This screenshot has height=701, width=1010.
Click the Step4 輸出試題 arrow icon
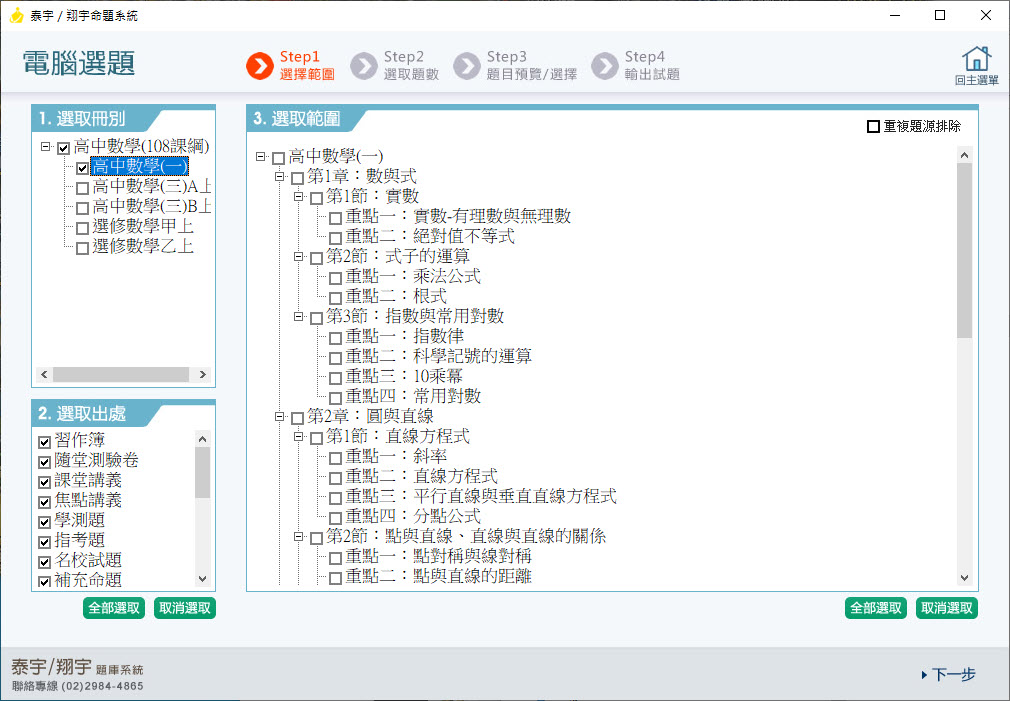(x=604, y=66)
